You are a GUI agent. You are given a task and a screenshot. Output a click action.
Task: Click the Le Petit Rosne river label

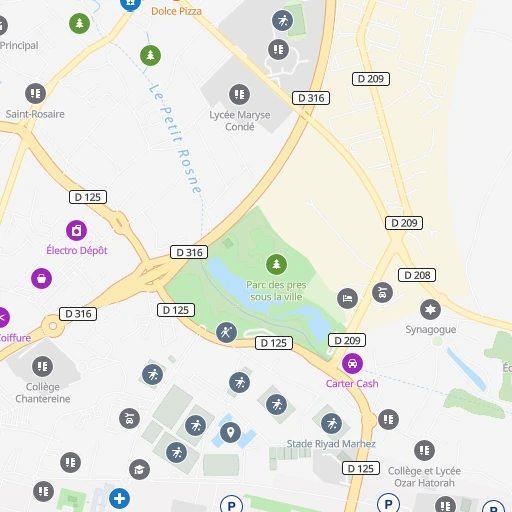(x=175, y=139)
